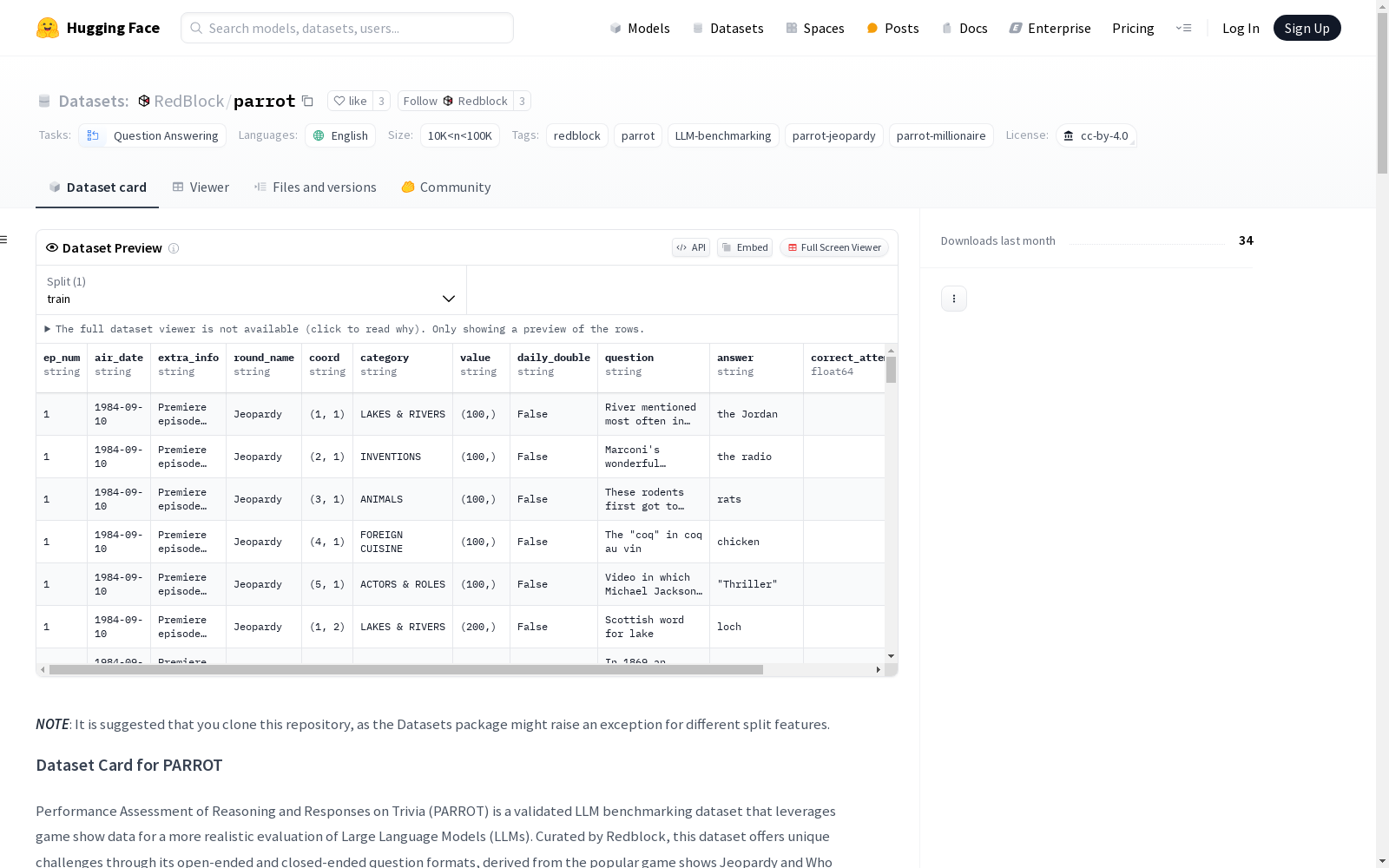Open the Datasets page
Viewport: 1389px width, 868px height.
pos(727,28)
